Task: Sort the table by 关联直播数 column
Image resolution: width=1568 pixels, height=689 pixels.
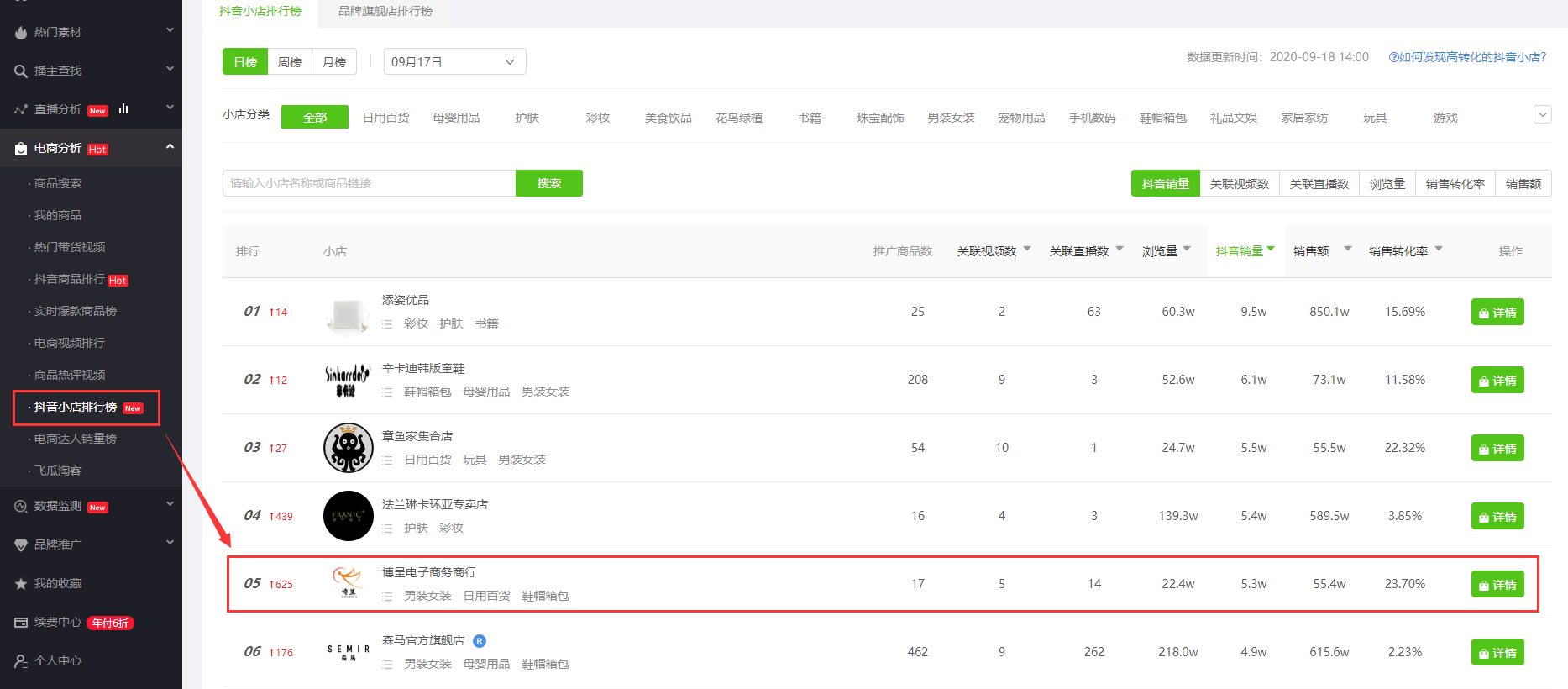Action: pyautogui.click(x=1086, y=251)
